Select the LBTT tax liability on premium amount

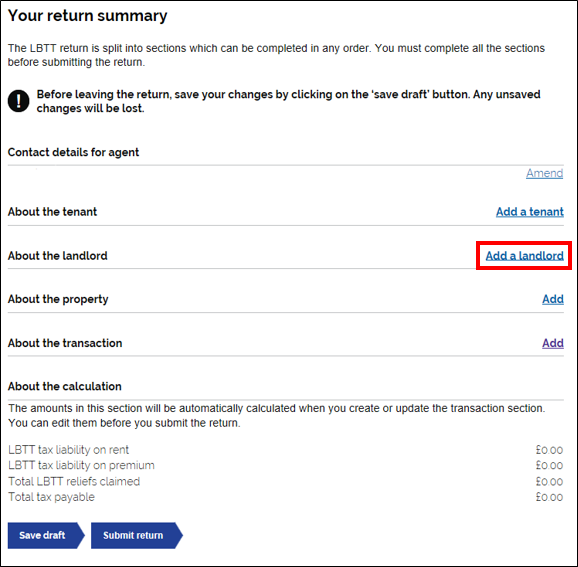[549, 466]
